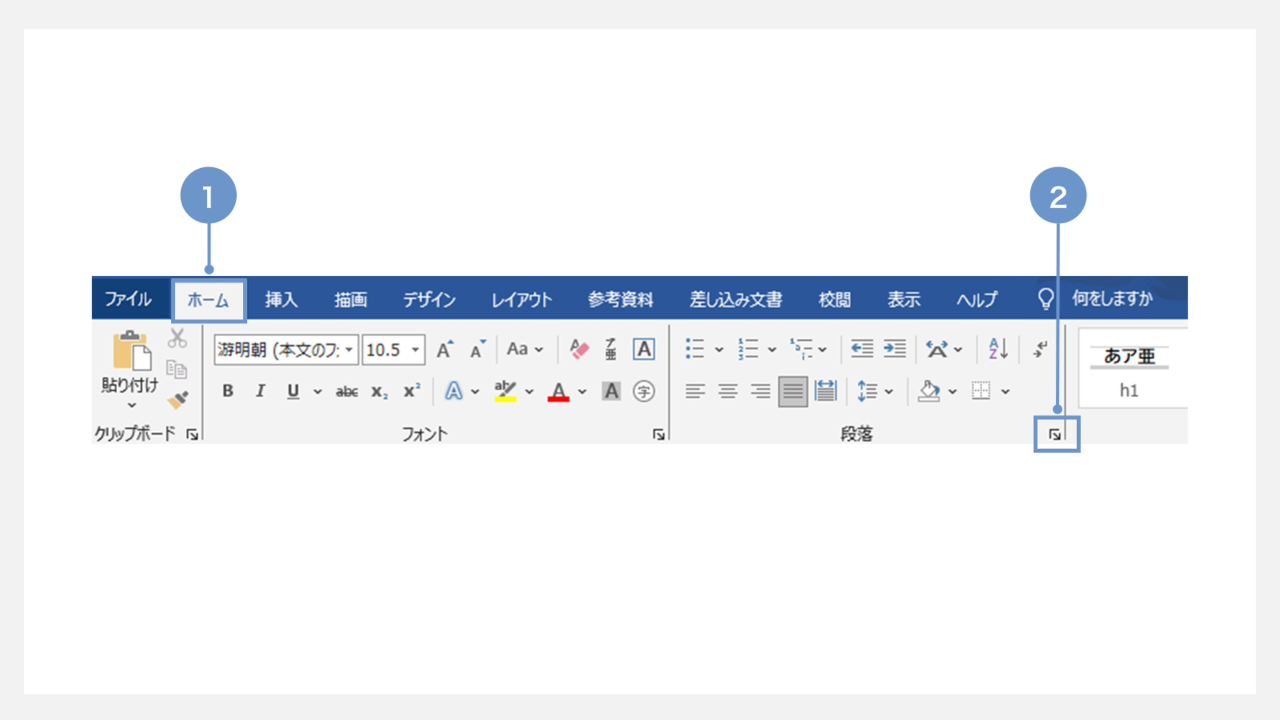Click the Paste (貼り付け) clipboard icon
The height and width of the screenshot is (720, 1280).
131,351
